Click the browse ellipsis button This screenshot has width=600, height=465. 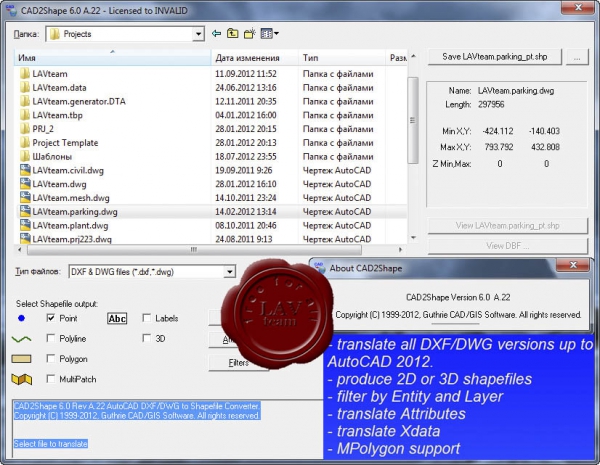(x=577, y=57)
